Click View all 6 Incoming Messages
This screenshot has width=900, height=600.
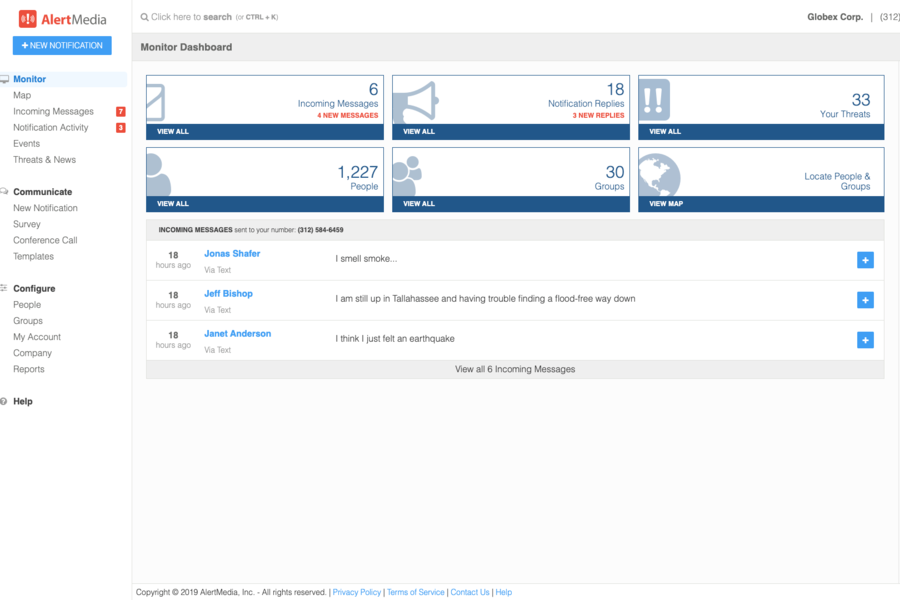pos(515,369)
